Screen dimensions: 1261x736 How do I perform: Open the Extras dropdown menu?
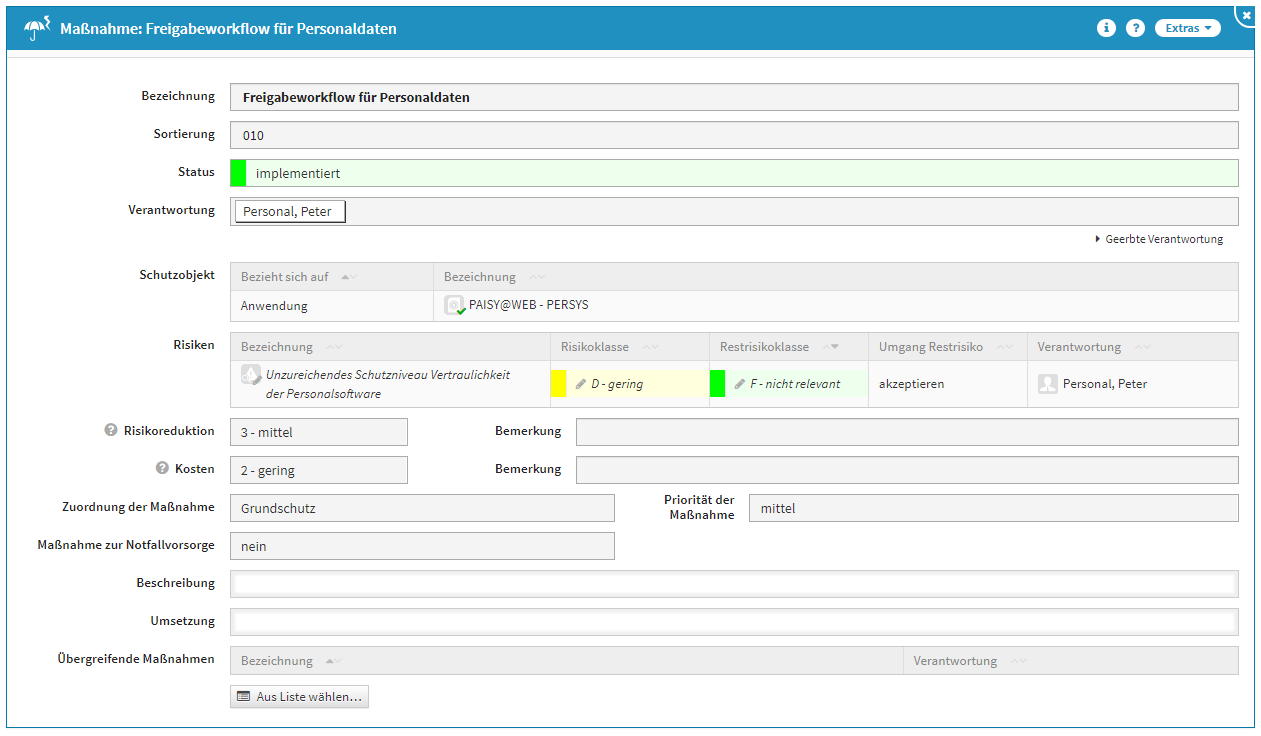coord(1187,28)
